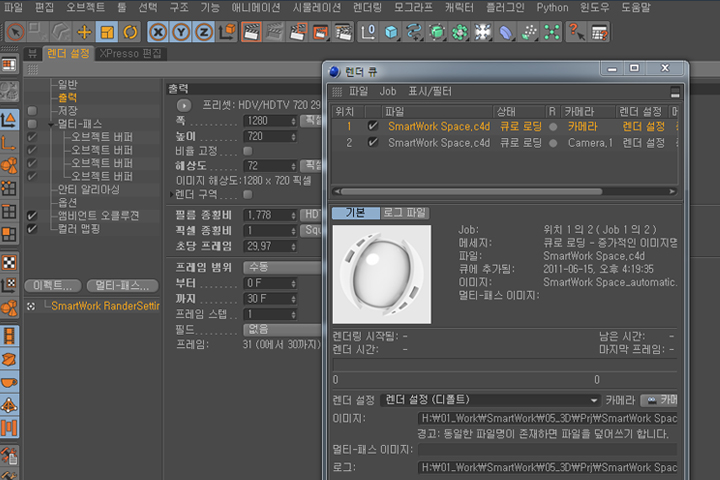
Task: Click the render queue horizontal scrollbar
Action: pyautogui.click(x=471, y=192)
